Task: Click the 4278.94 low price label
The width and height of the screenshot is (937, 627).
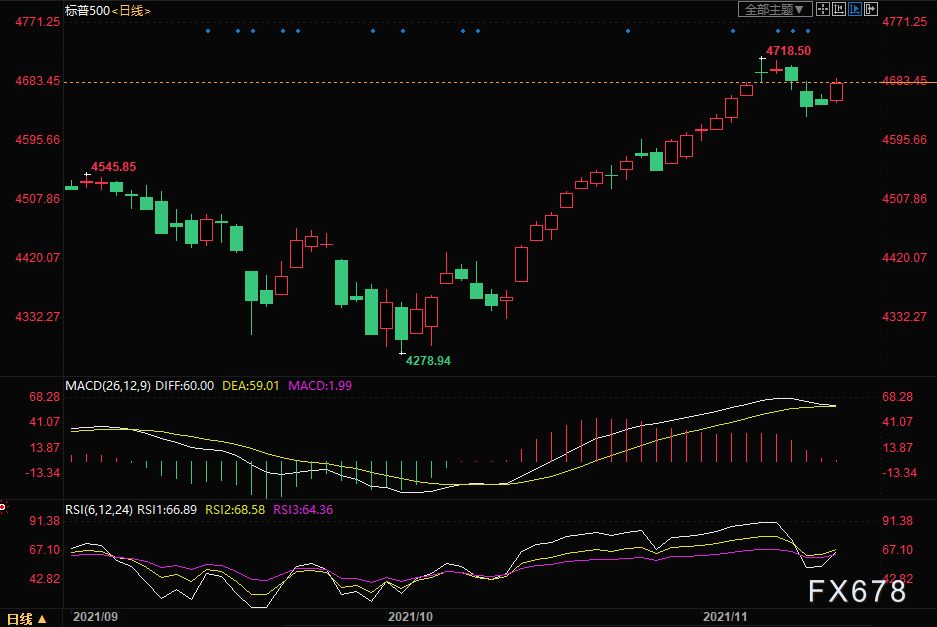Action: (x=428, y=360)
